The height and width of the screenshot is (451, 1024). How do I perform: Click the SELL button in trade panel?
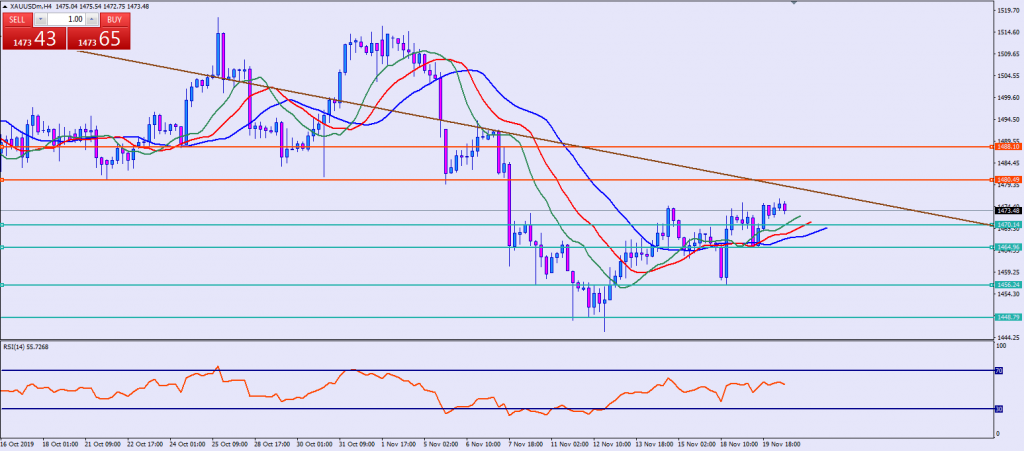tap(17, 19)
